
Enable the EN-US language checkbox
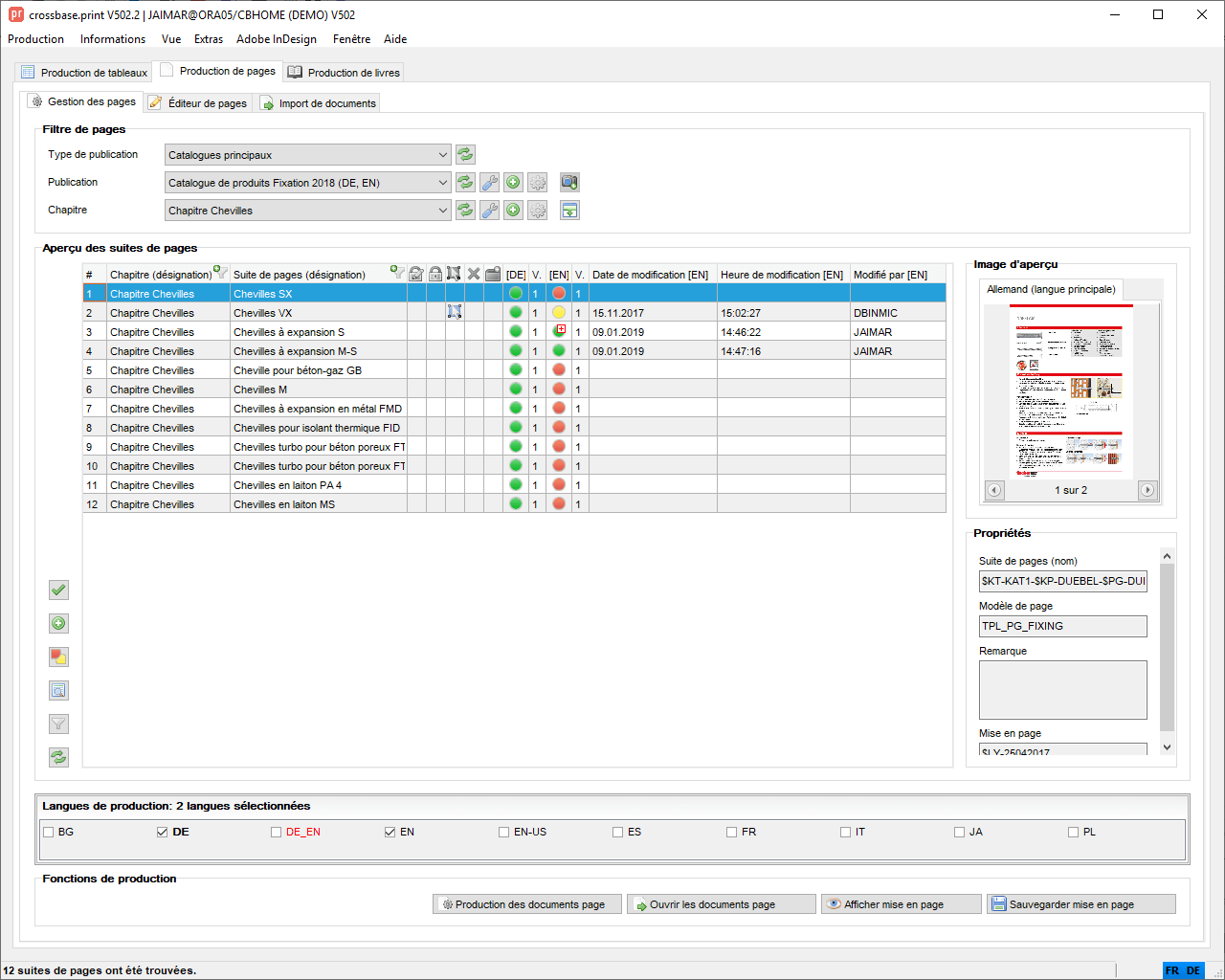504,832
